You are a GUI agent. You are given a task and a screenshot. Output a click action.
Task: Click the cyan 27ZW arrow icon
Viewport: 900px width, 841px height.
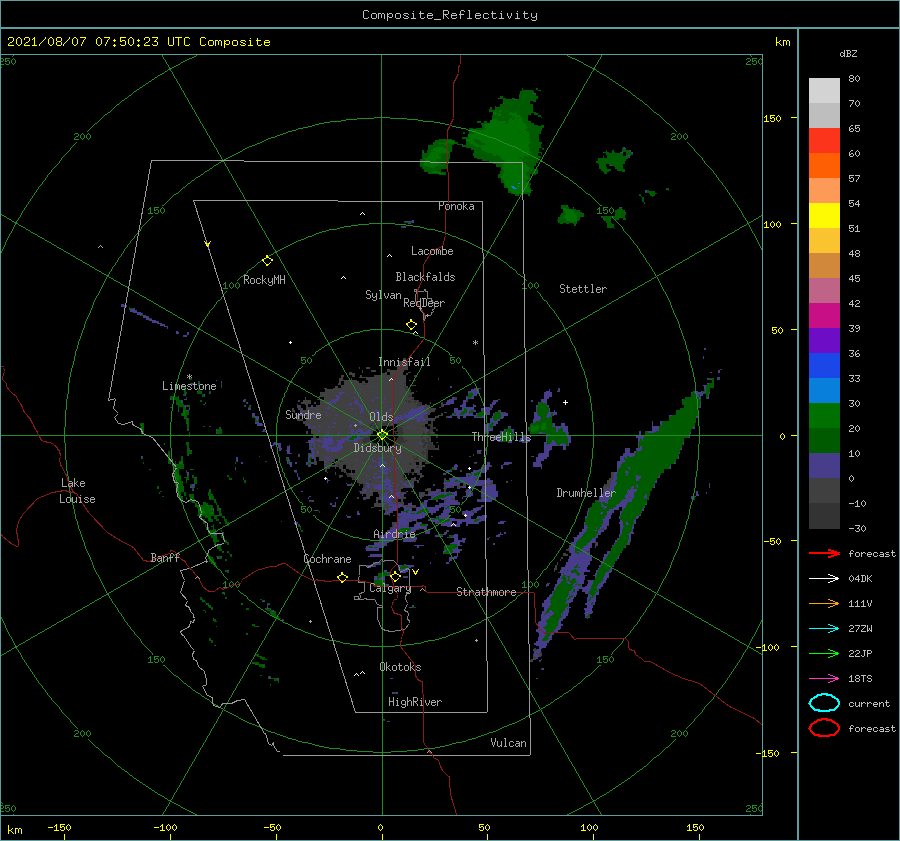(824, 629)
